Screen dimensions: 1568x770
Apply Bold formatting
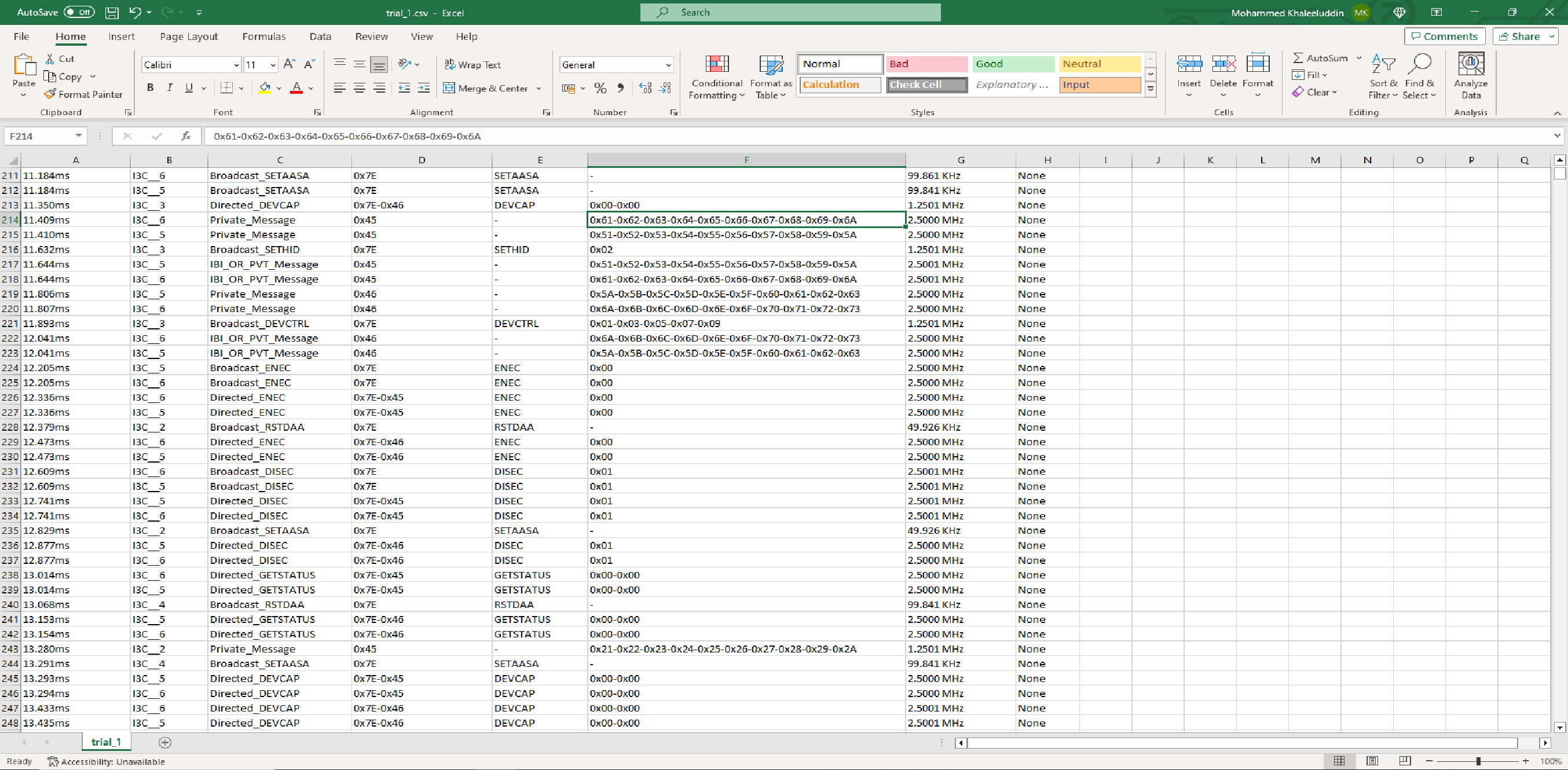point(151,87)
